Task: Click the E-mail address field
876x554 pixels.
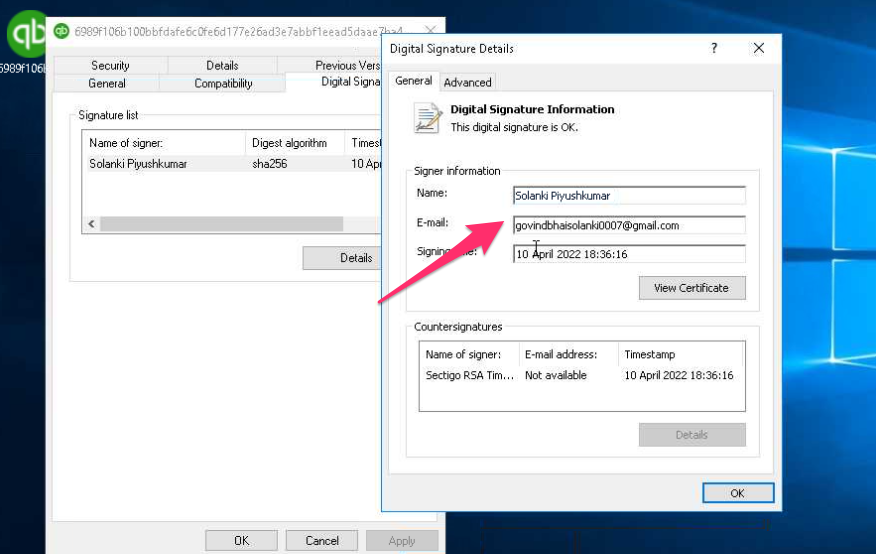Action: click(x=629, y=226)
